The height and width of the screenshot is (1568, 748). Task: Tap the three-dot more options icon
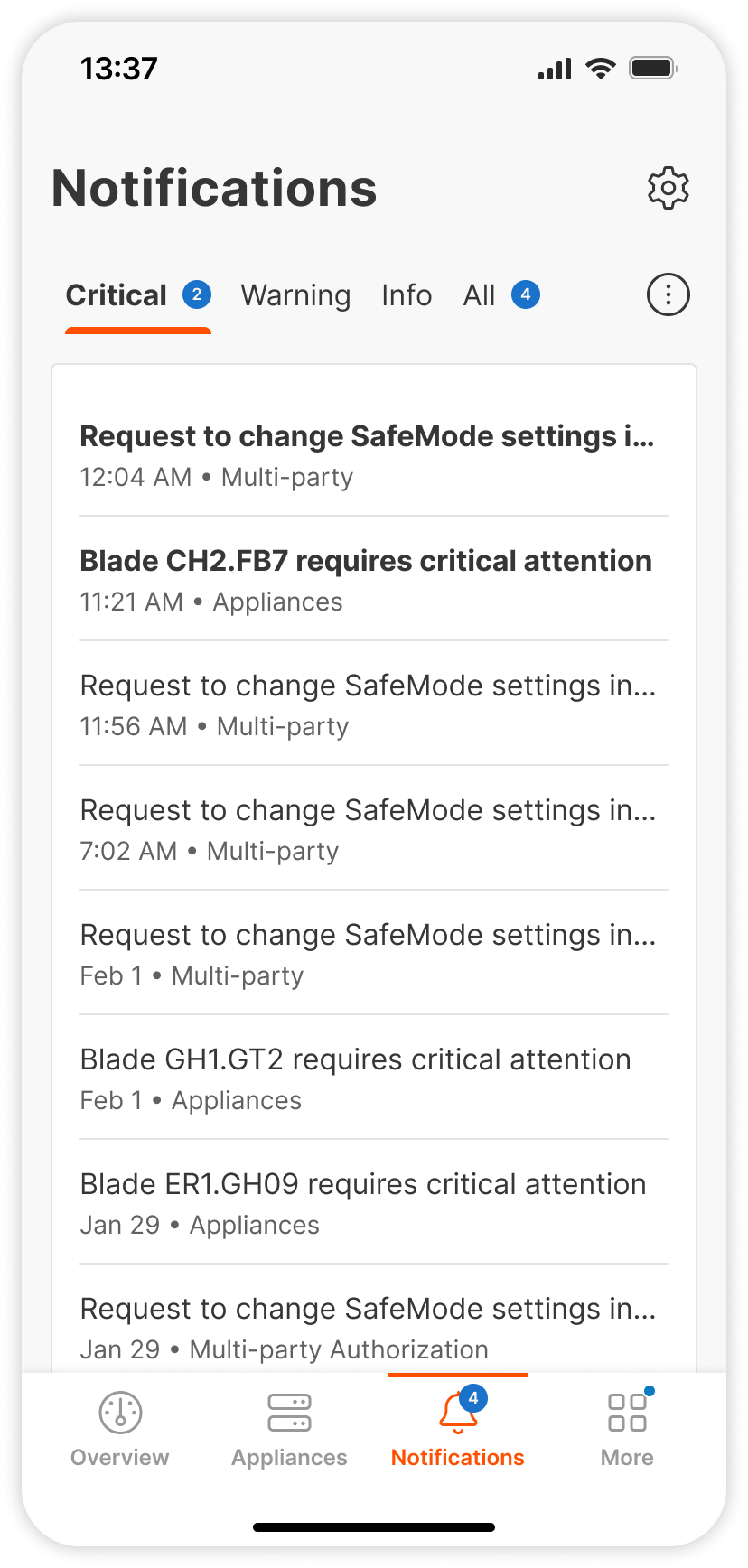click(x=668, y=294)
